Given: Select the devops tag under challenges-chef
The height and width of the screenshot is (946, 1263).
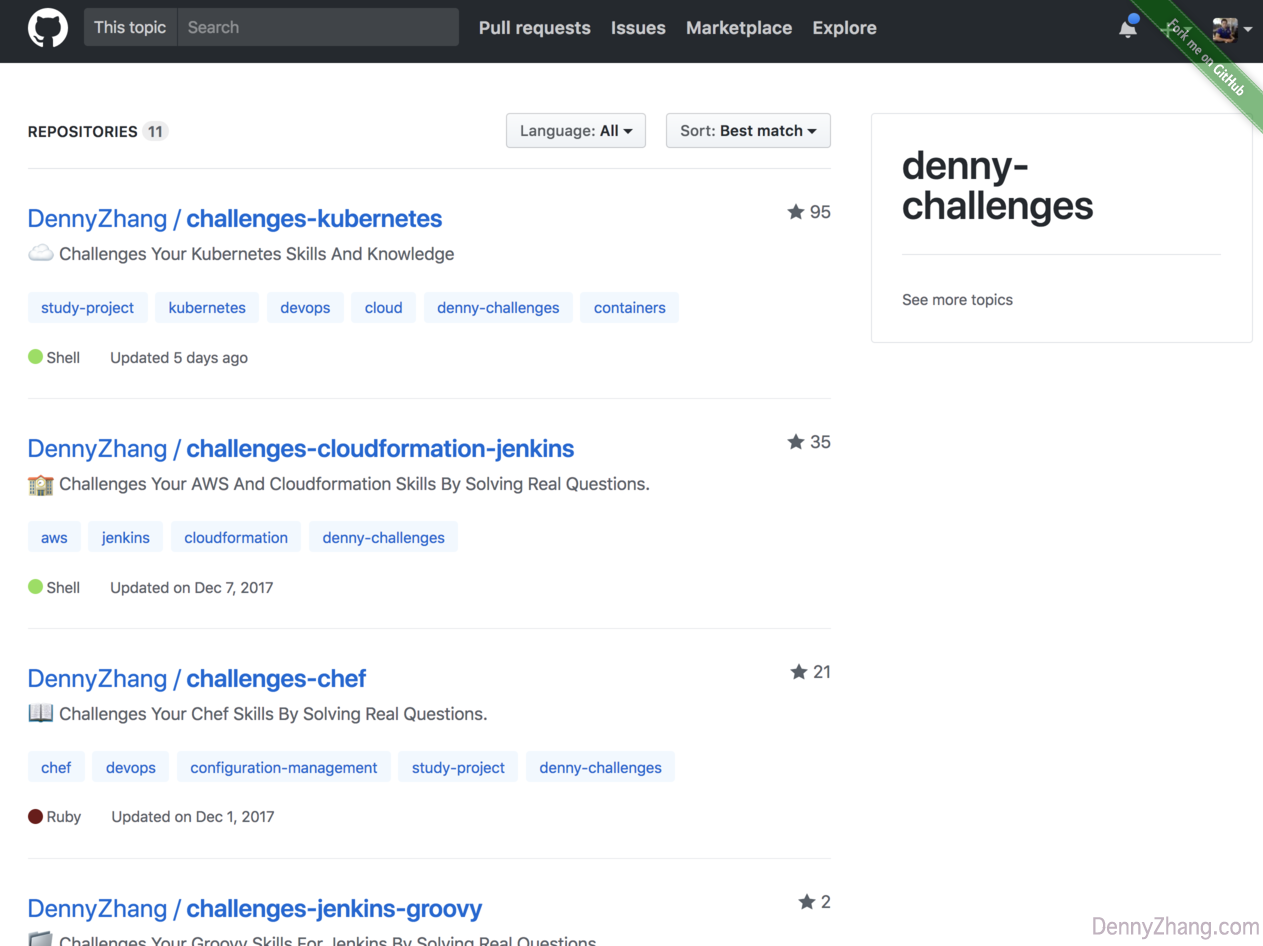Looking at the screenshot, I should click(x=131, y=768).
